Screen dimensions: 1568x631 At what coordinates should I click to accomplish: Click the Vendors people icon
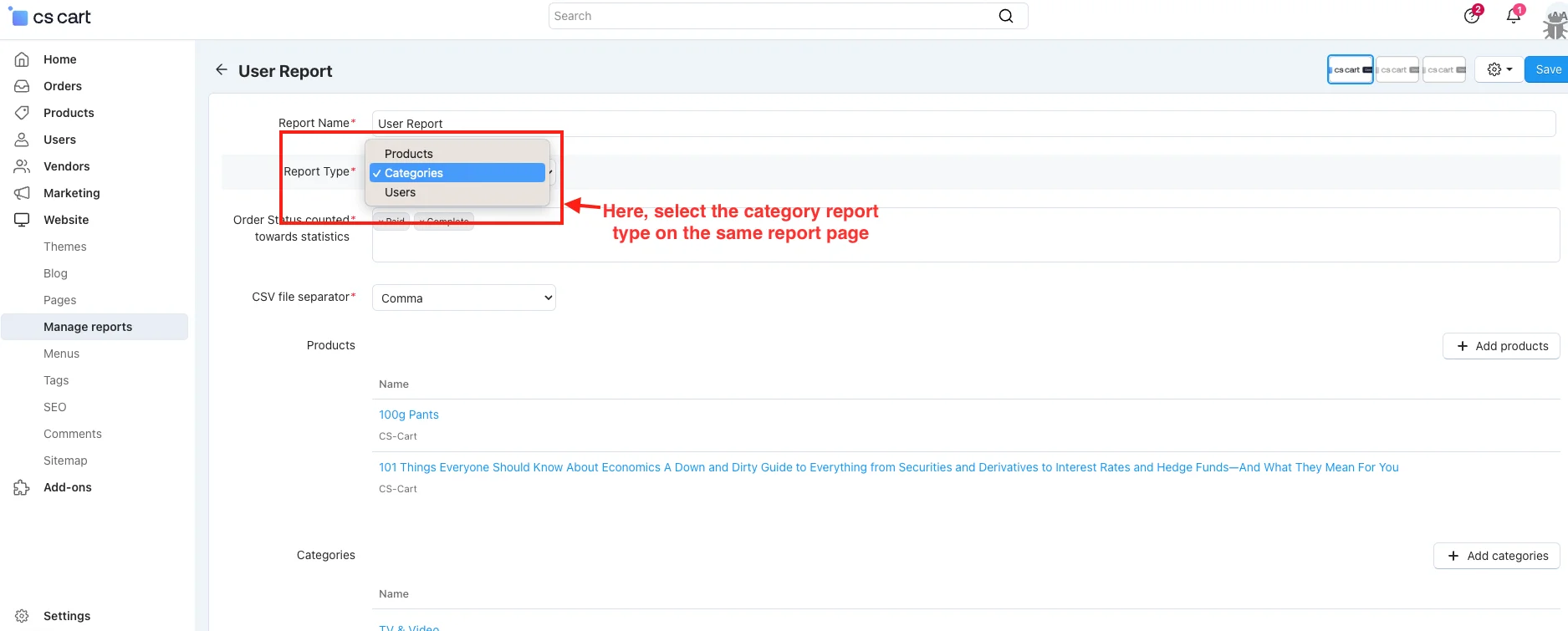pyautogui.click(x=23, y=166)
